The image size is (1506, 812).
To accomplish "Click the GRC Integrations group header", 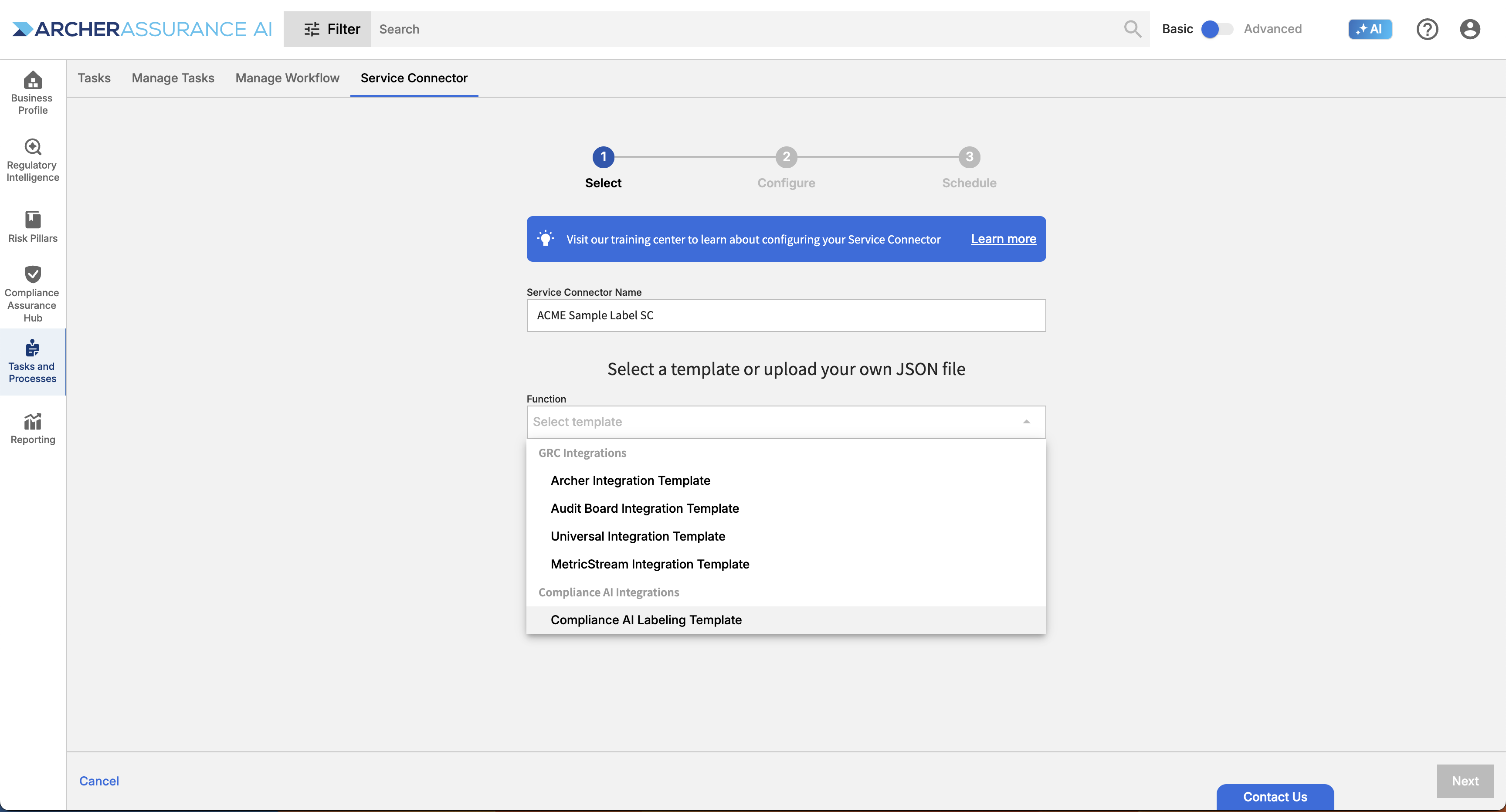I will tap(582, 453).
